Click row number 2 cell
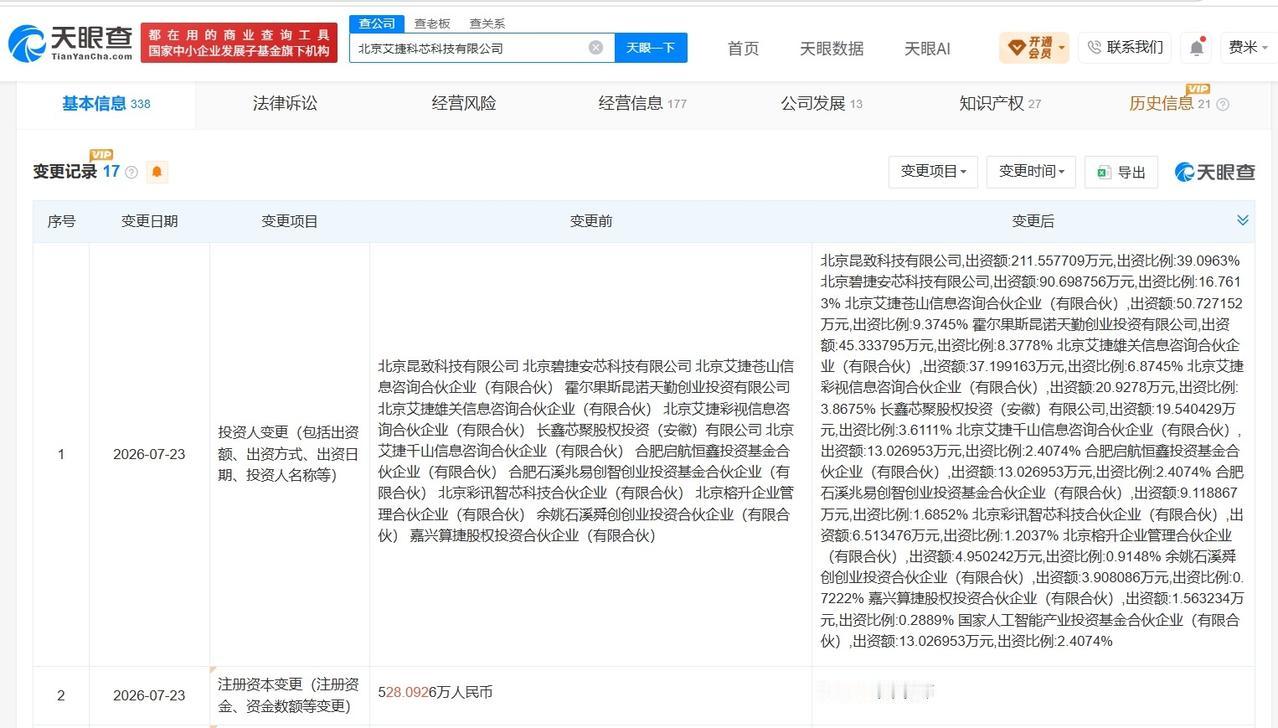 (61, 695)
